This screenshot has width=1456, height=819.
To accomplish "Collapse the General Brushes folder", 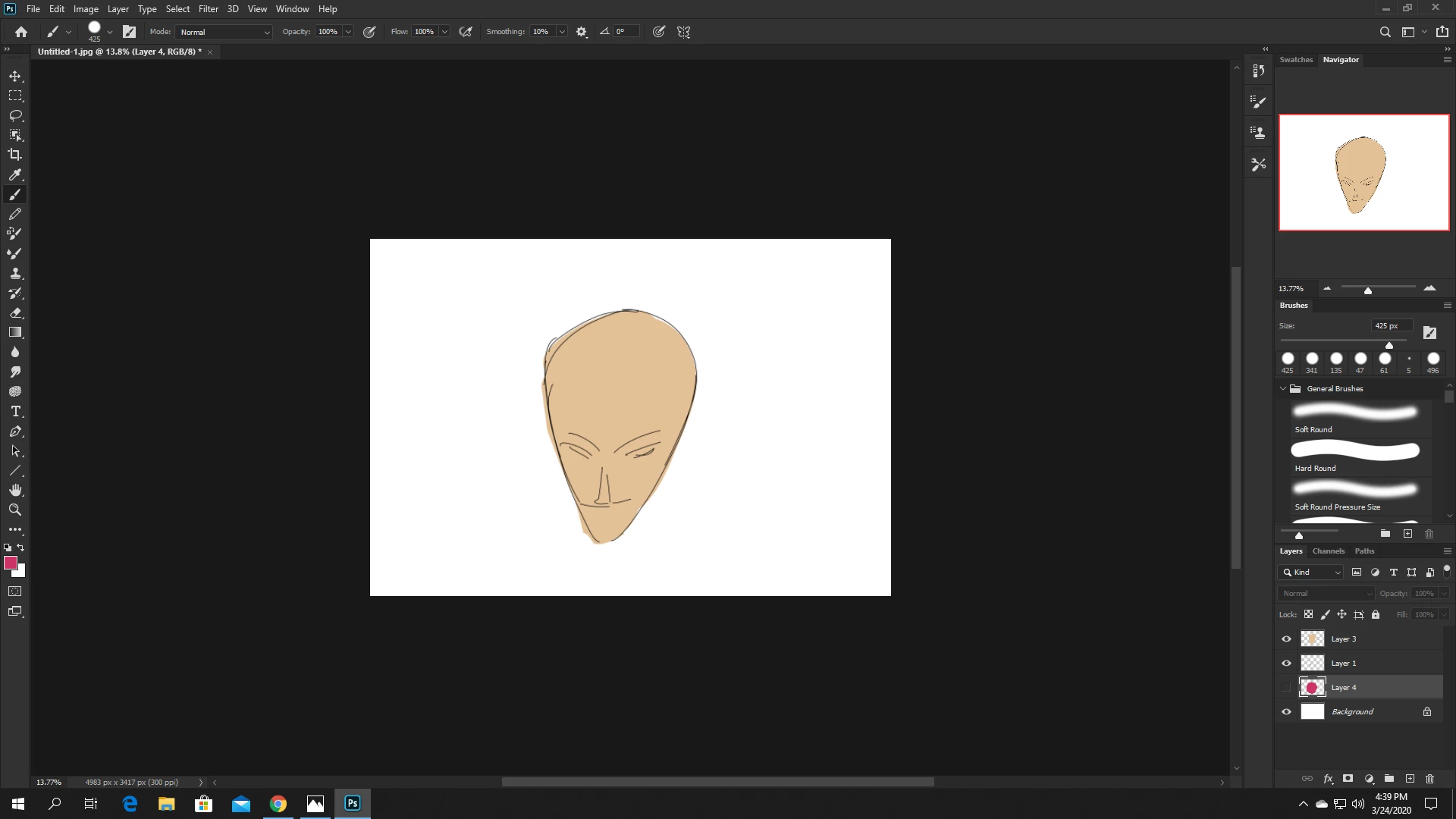I will (1283, 389).
